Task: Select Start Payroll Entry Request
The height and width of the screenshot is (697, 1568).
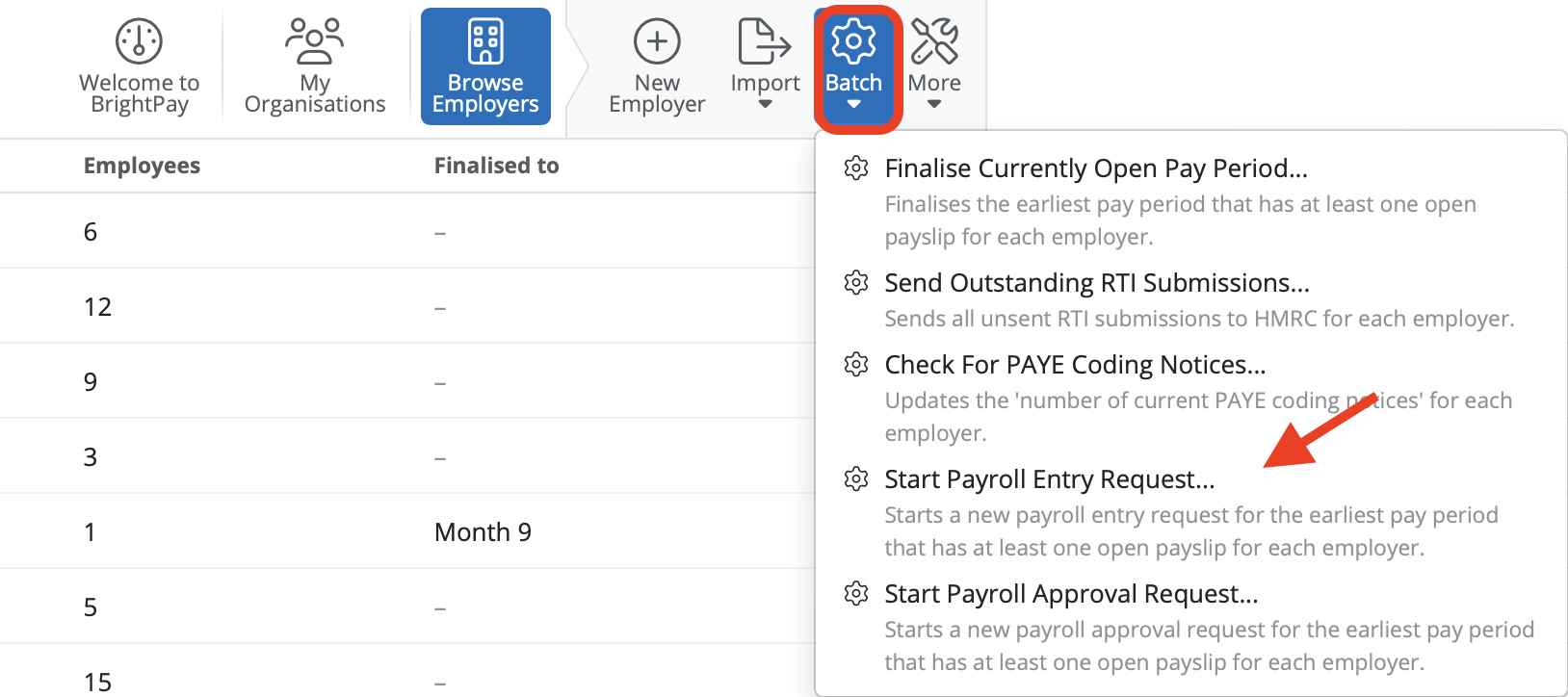Action: 1049,478
